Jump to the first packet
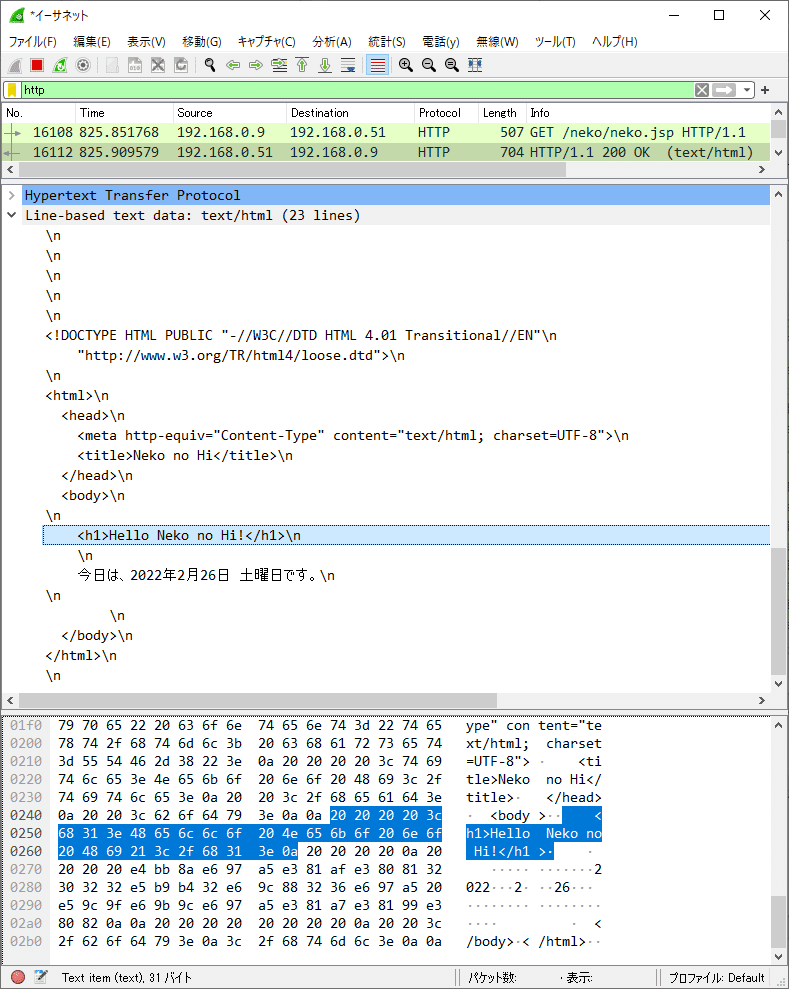 [302, 65]
